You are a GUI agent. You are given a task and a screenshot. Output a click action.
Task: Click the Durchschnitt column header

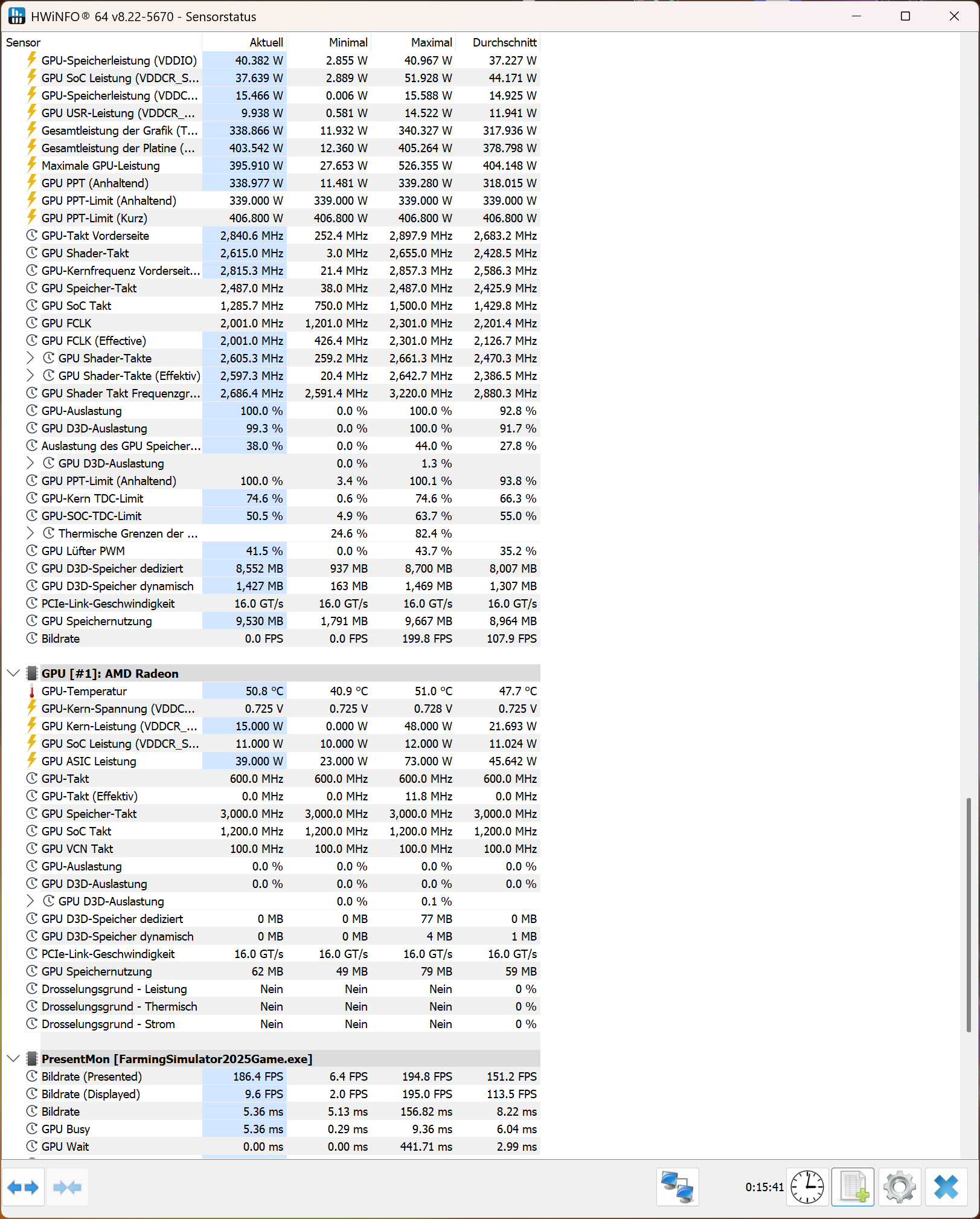click(498, 42)
